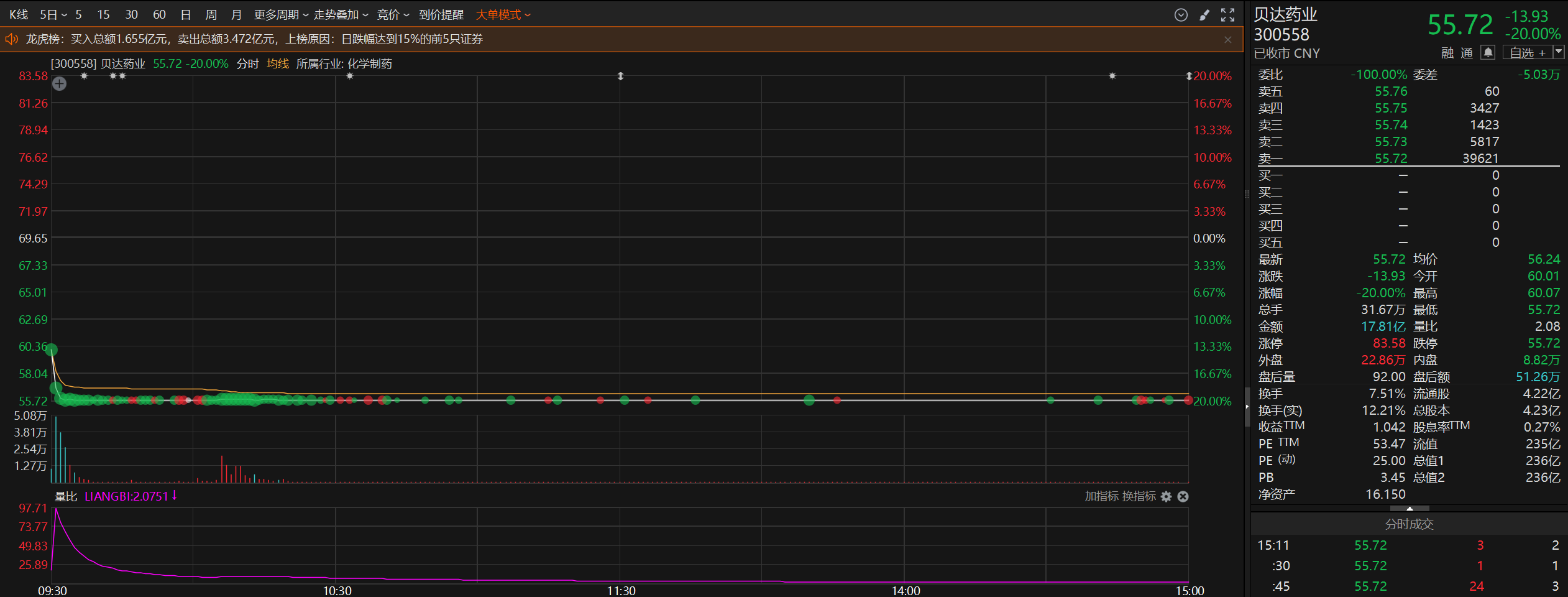This screenshot has height=597, width=1568.
Task: Open the 竞价 auction dropdown
Action: 393,14
